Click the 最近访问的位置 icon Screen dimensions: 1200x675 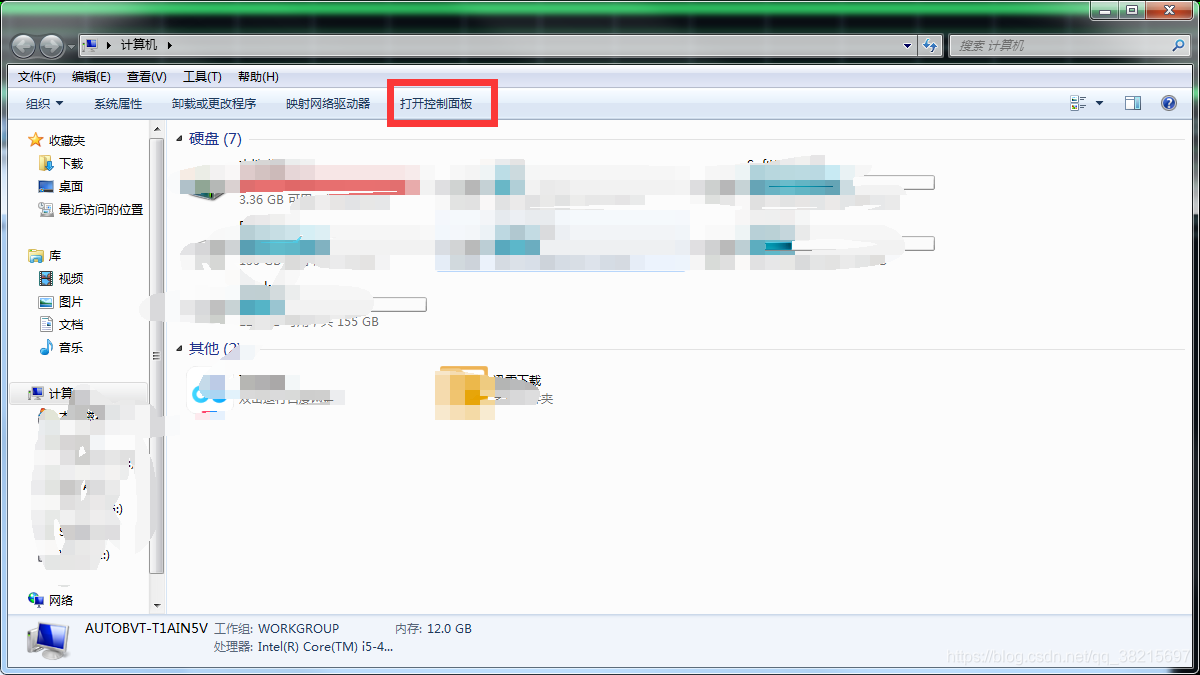(45, 209)
